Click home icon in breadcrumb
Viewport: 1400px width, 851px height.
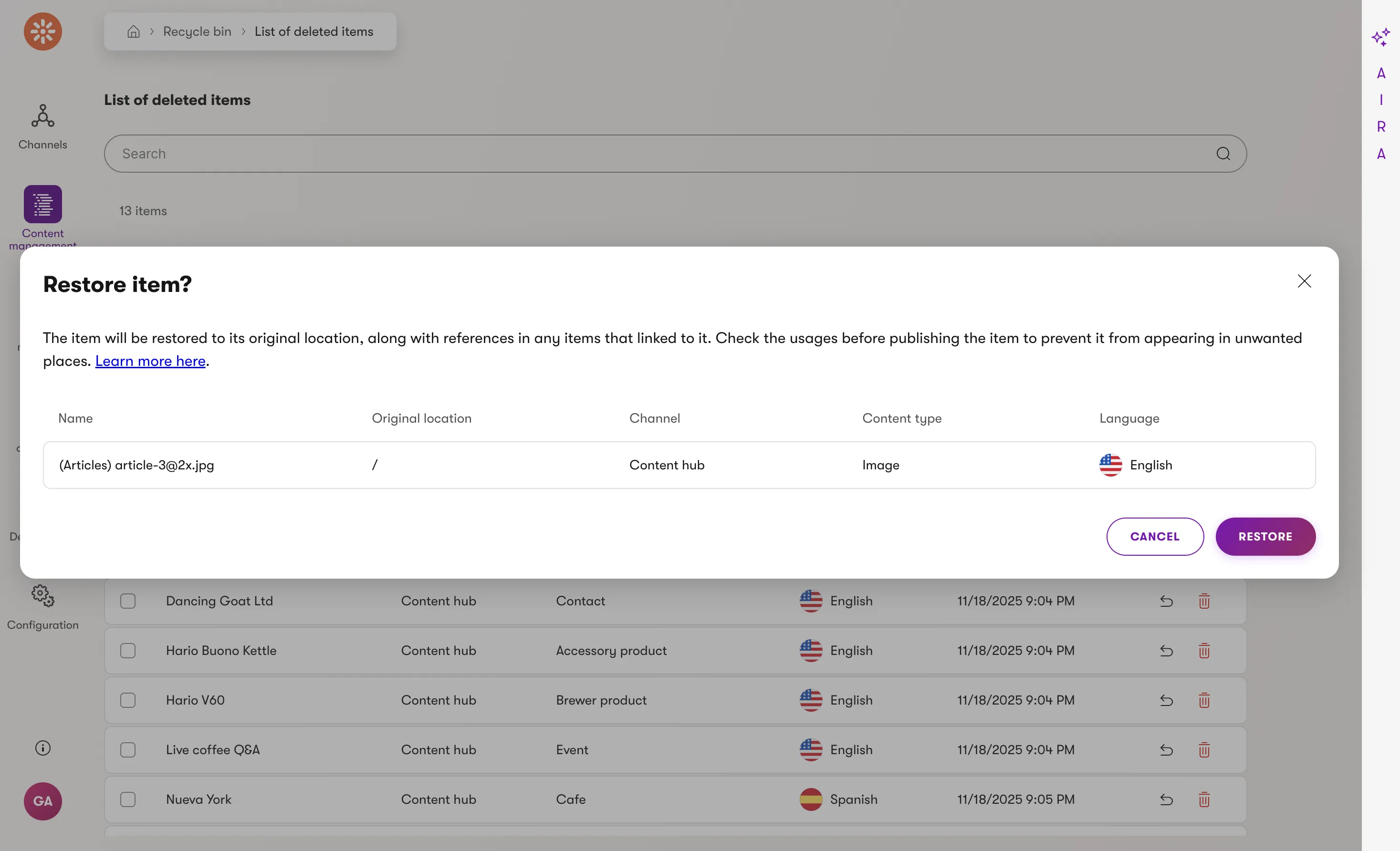tap(133, 31)
